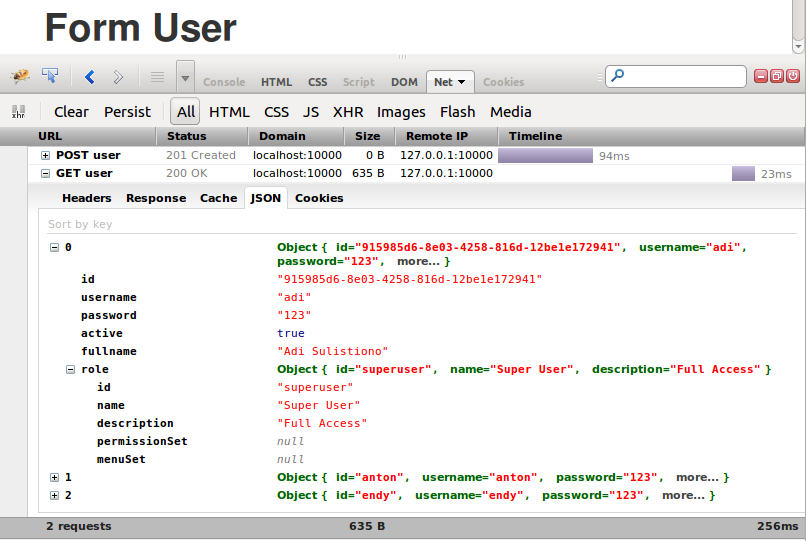Toggle the Persist option
Viewport: 806px width, 541px height.
click(127, 112)
